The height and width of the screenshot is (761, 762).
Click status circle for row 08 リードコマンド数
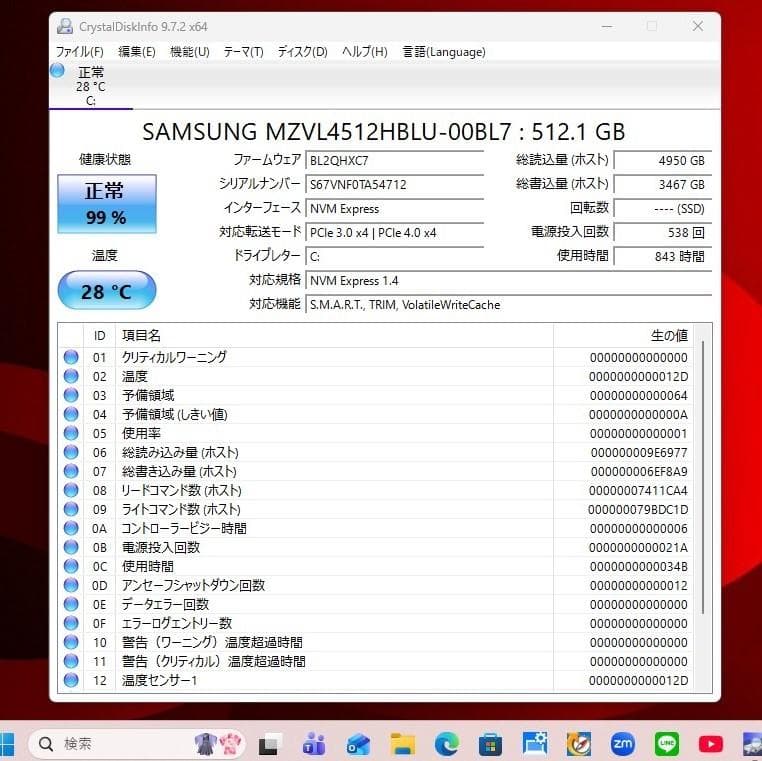point(71,490)
